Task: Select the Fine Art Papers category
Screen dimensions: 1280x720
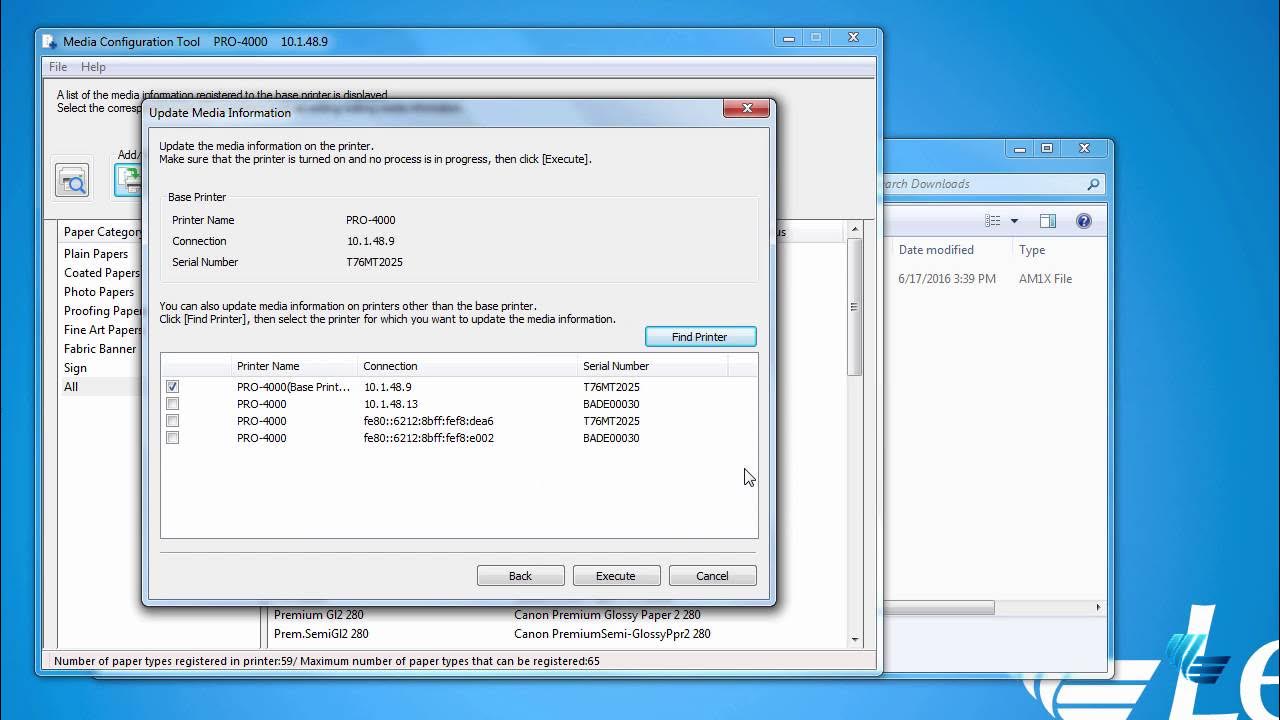Action: (x=101, y=330)
